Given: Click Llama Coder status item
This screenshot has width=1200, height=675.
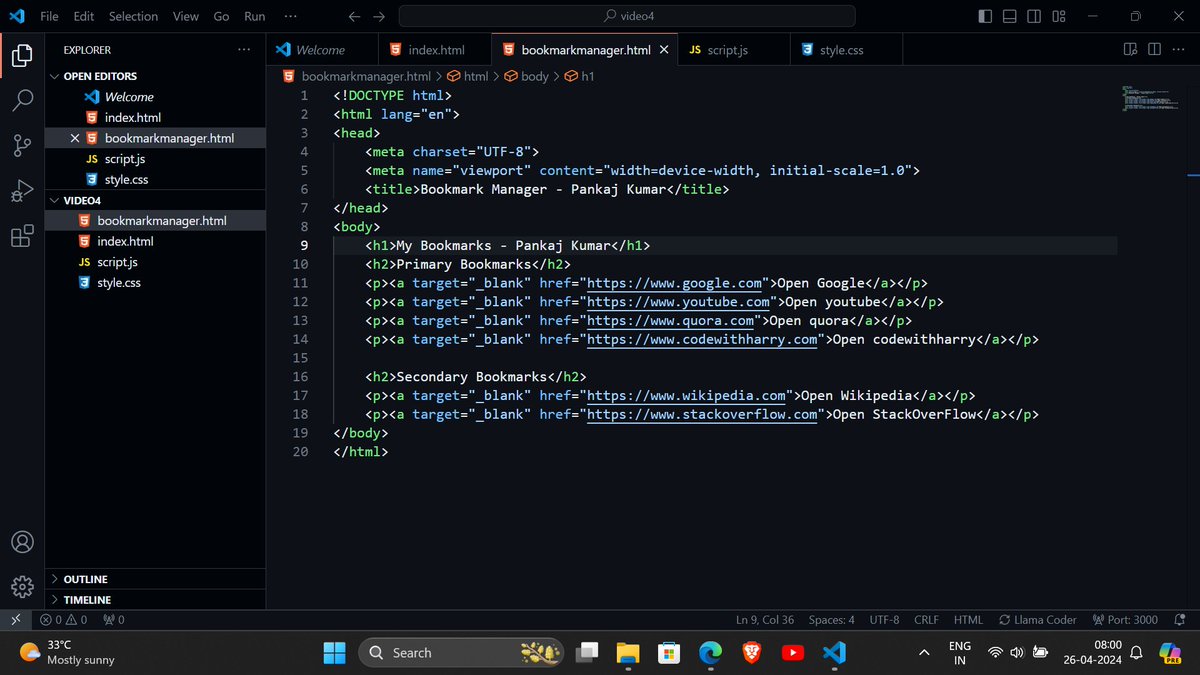Looking at the screenshot, I should click(x=1038, y=620).
